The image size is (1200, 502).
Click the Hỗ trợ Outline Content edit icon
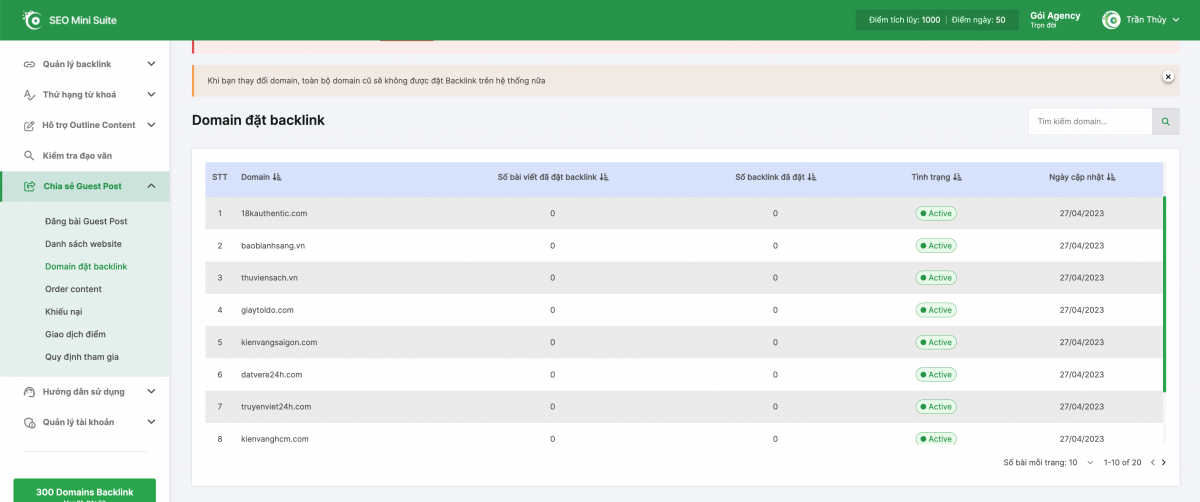tap(29, 125)
